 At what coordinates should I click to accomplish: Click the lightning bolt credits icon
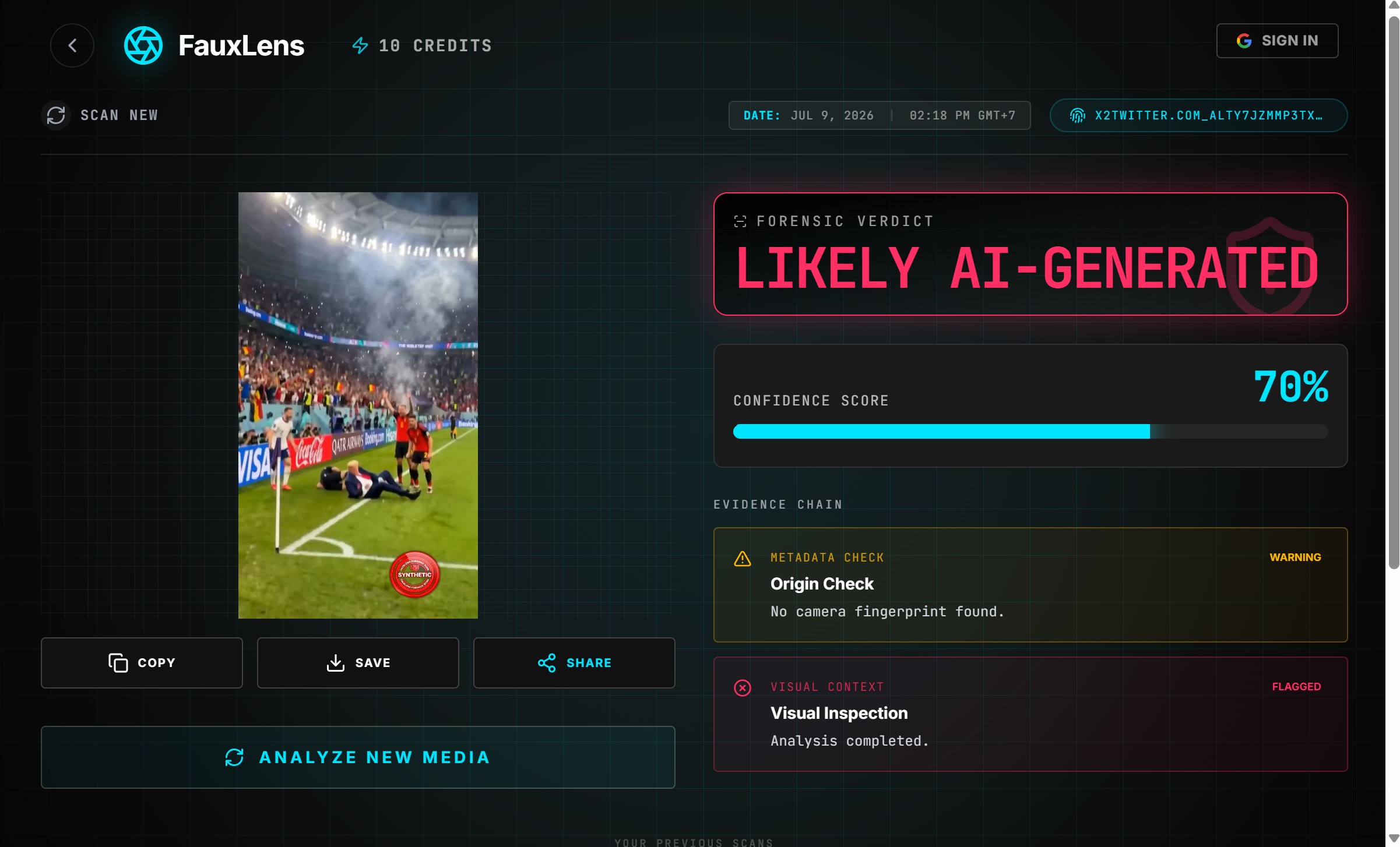(360, 45)
